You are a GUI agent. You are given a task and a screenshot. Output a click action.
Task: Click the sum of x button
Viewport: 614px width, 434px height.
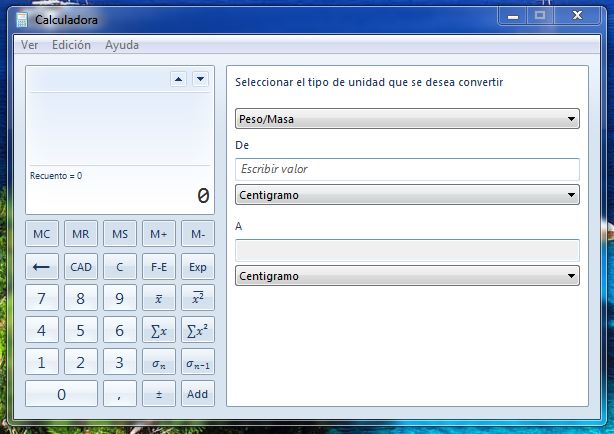click(x=158, y=330)
